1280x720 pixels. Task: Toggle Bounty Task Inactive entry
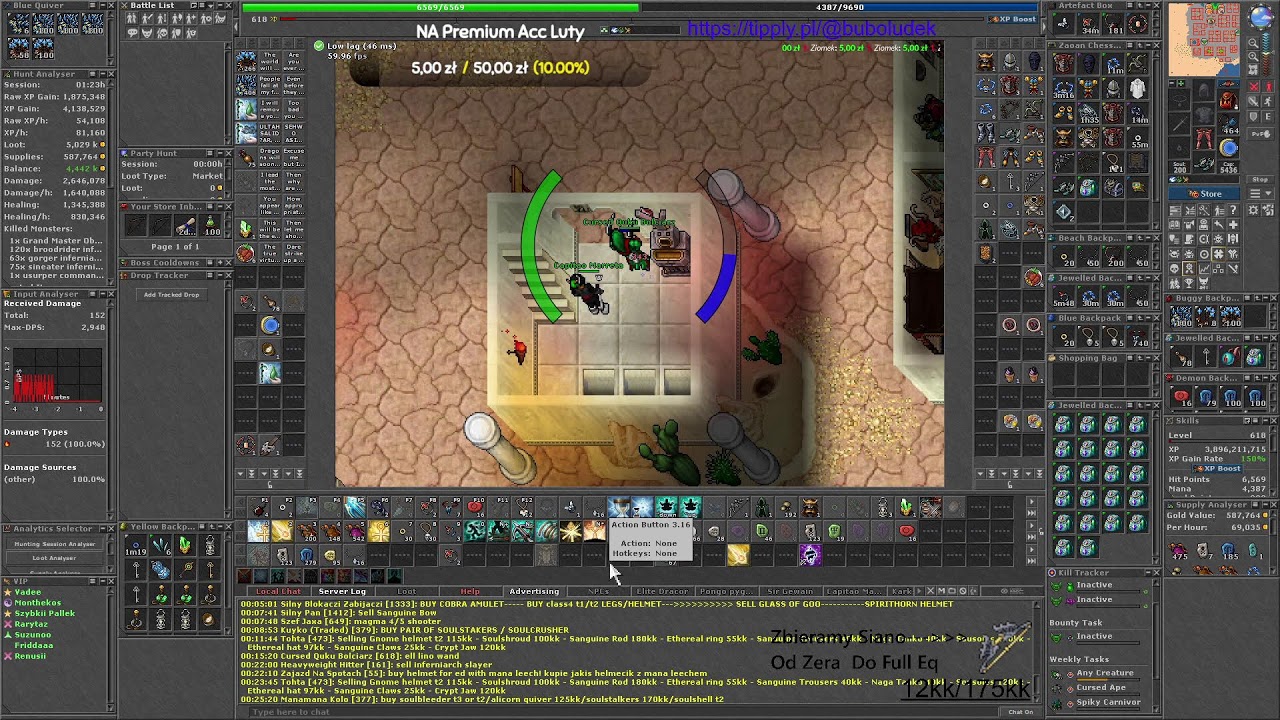click(x=1094, y=636)
